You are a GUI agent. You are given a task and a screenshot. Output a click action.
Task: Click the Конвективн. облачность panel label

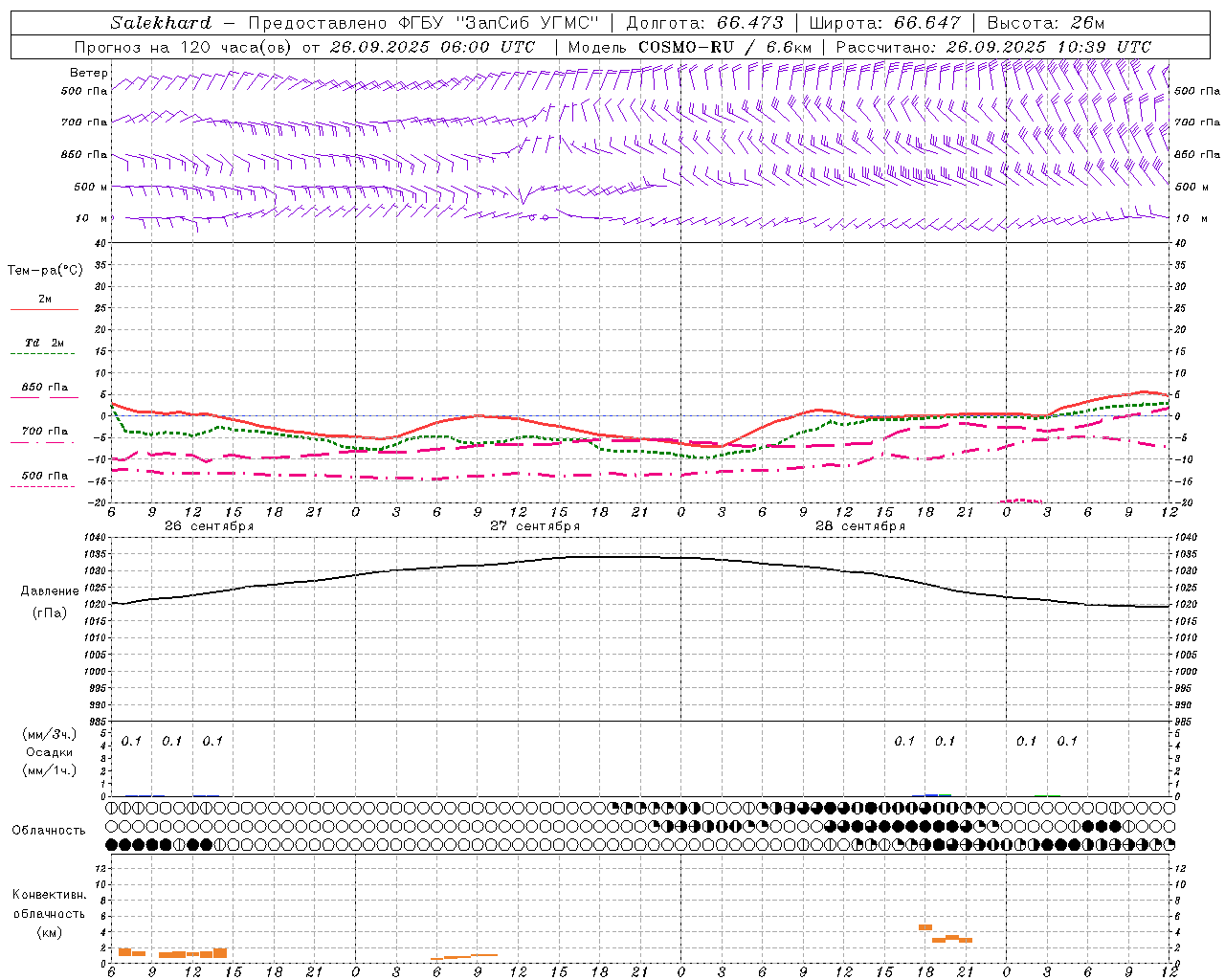[x=49, y=913]
